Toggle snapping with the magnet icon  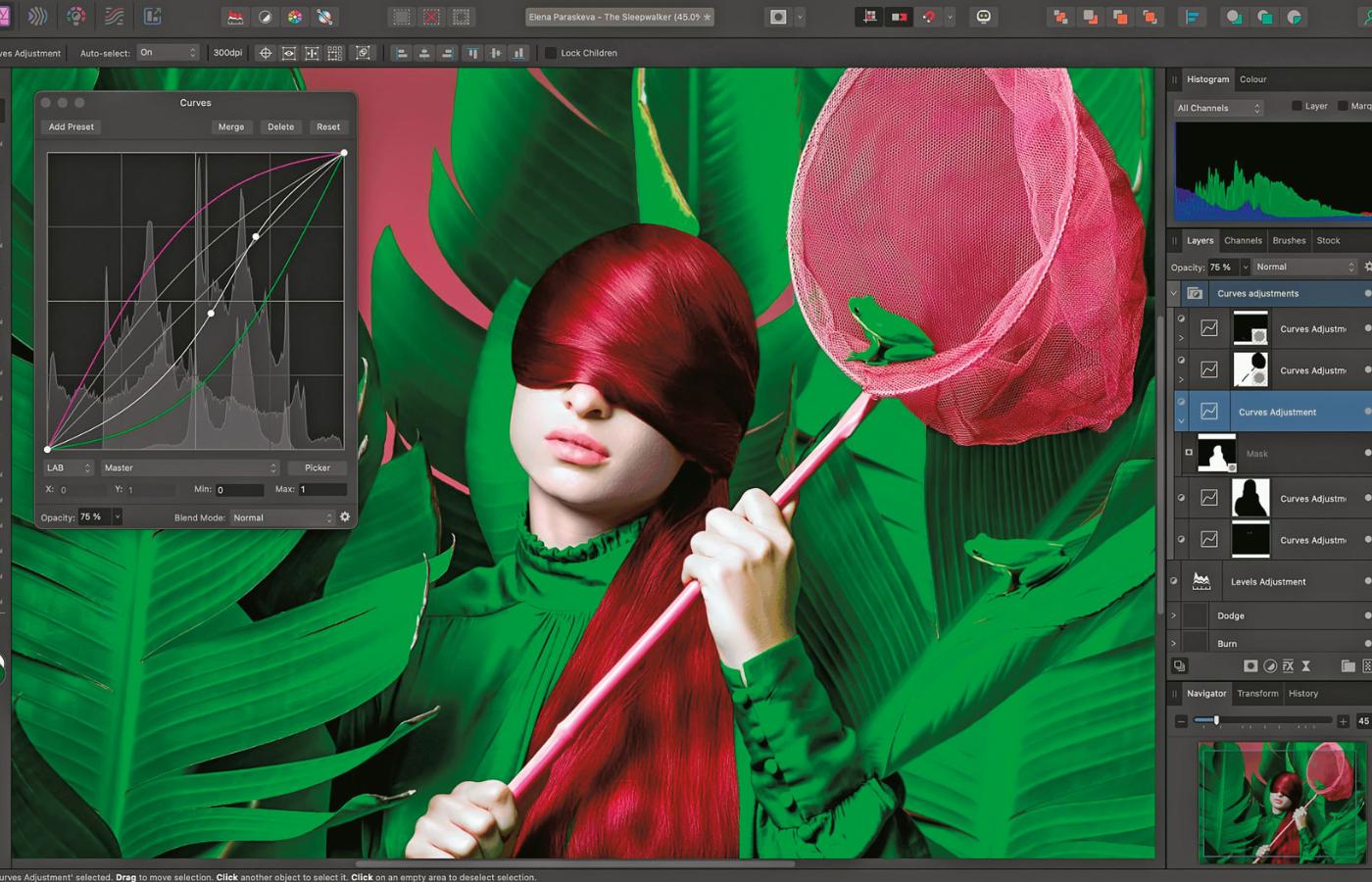929,17
